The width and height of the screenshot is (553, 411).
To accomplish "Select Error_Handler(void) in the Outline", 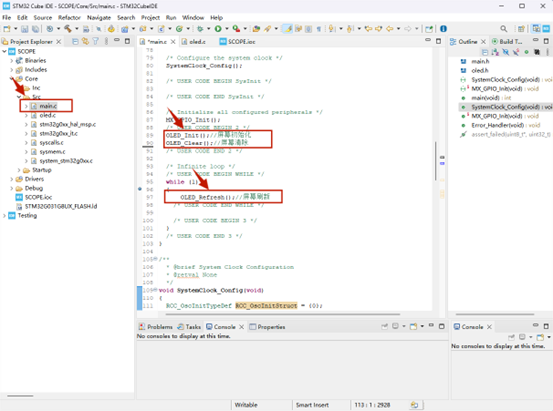I will click(x=500, y=125).
